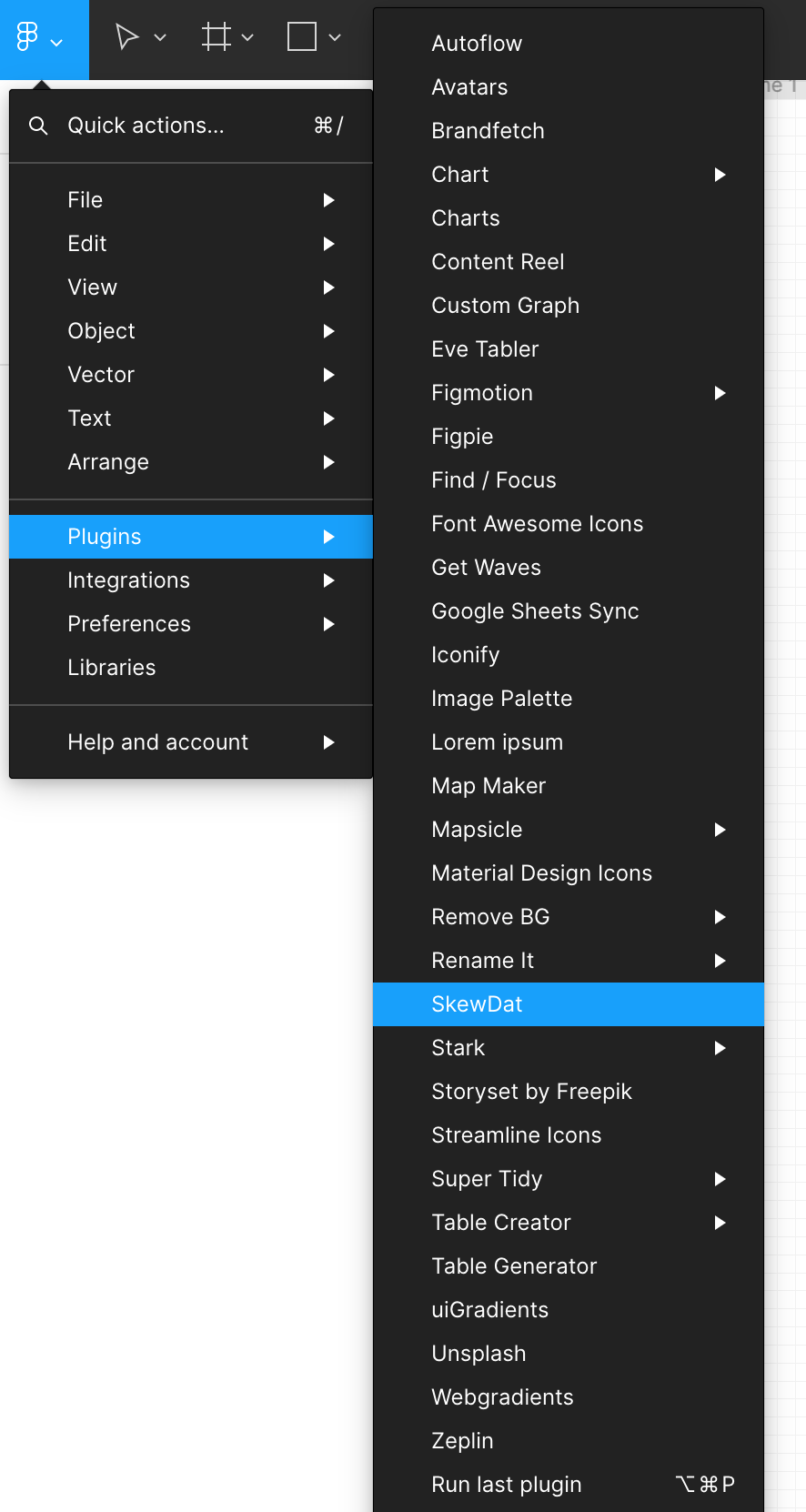
Task: Click the Figma main menu logo
Action: tap(27, 37)
